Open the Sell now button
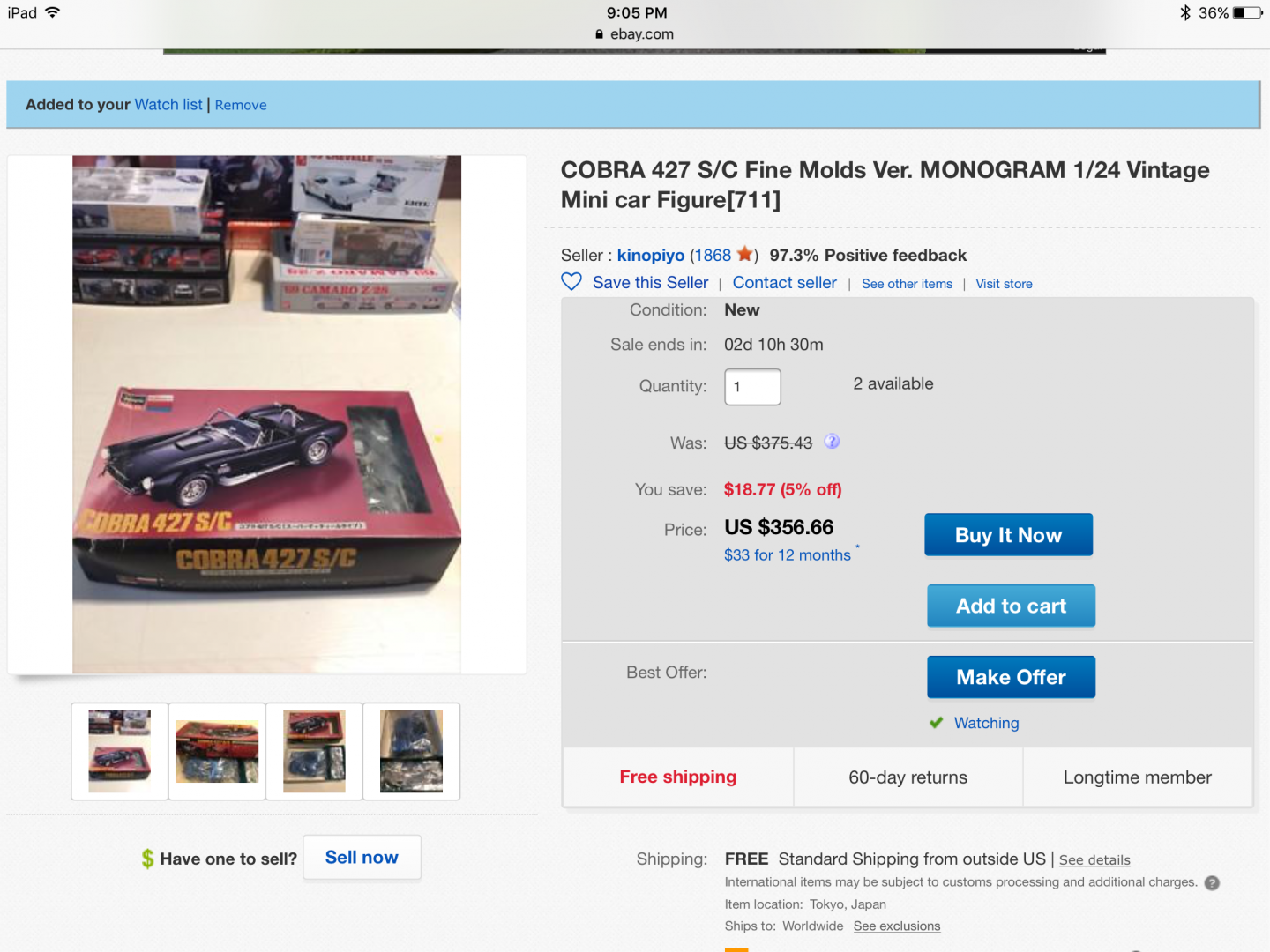This screenshot has height=952, width=1270. tap(362, 858)
